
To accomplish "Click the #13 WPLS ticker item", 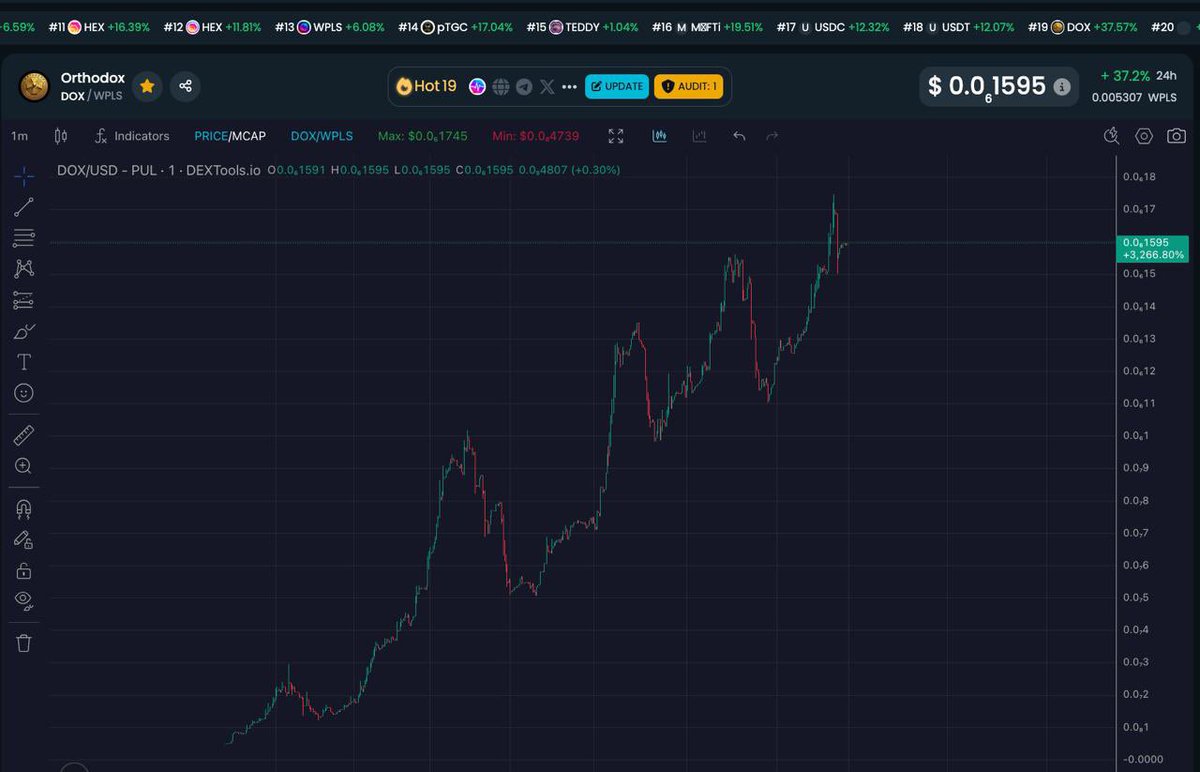I will 330,27.
